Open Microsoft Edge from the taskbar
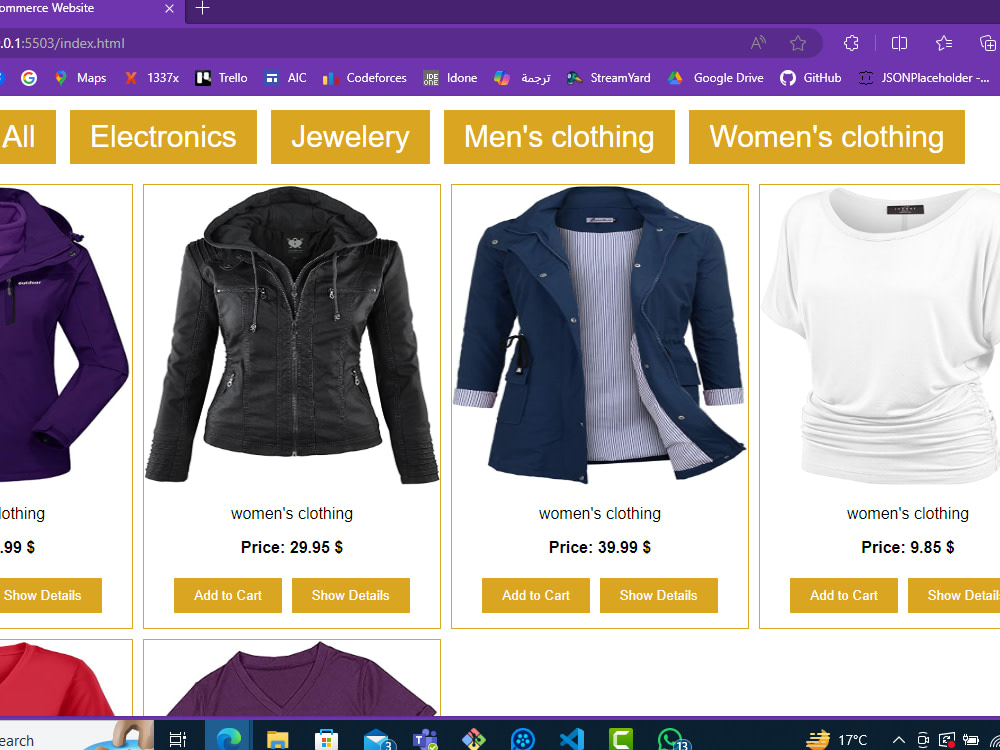 [x=228, y=739]
